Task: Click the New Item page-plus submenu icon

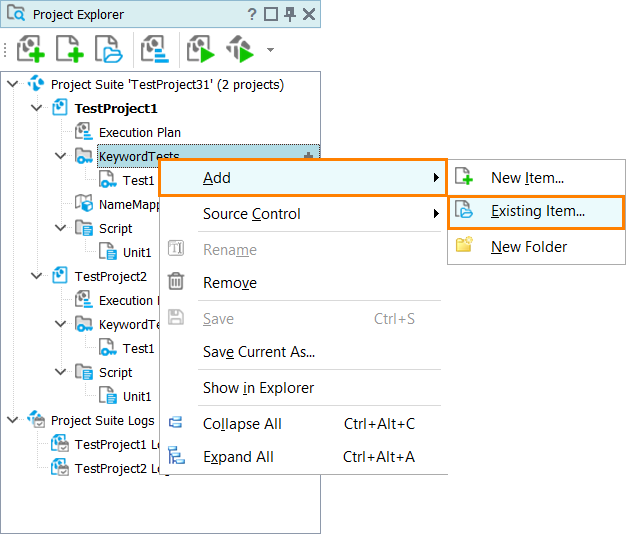Action: coord(464,176)
